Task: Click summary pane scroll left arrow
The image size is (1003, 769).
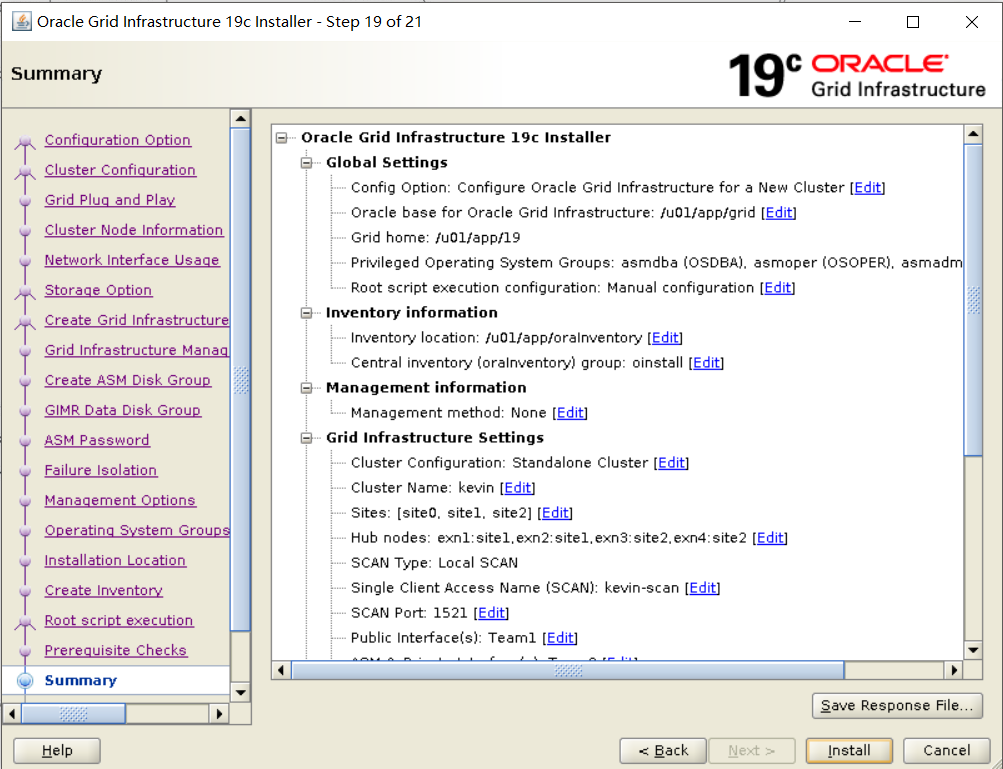Action: [x=281, y=670]
